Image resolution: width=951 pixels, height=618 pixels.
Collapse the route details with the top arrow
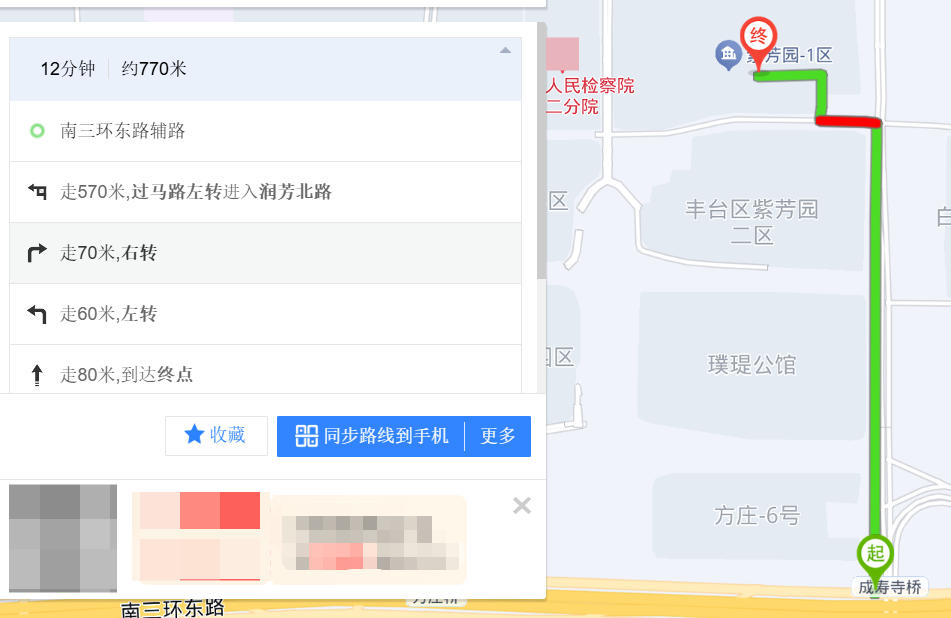(505, 50)
